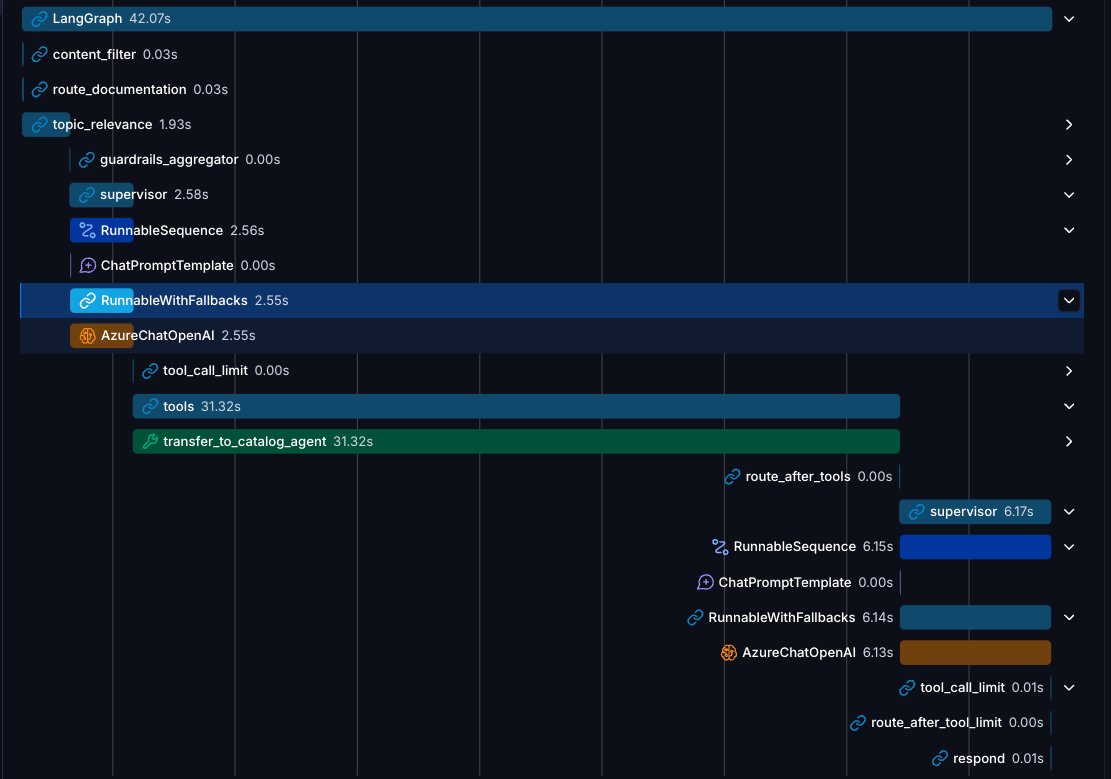1111x779 pixels.
Task: Click the 1.93s duration value
Action: click(x=175, y=125)
